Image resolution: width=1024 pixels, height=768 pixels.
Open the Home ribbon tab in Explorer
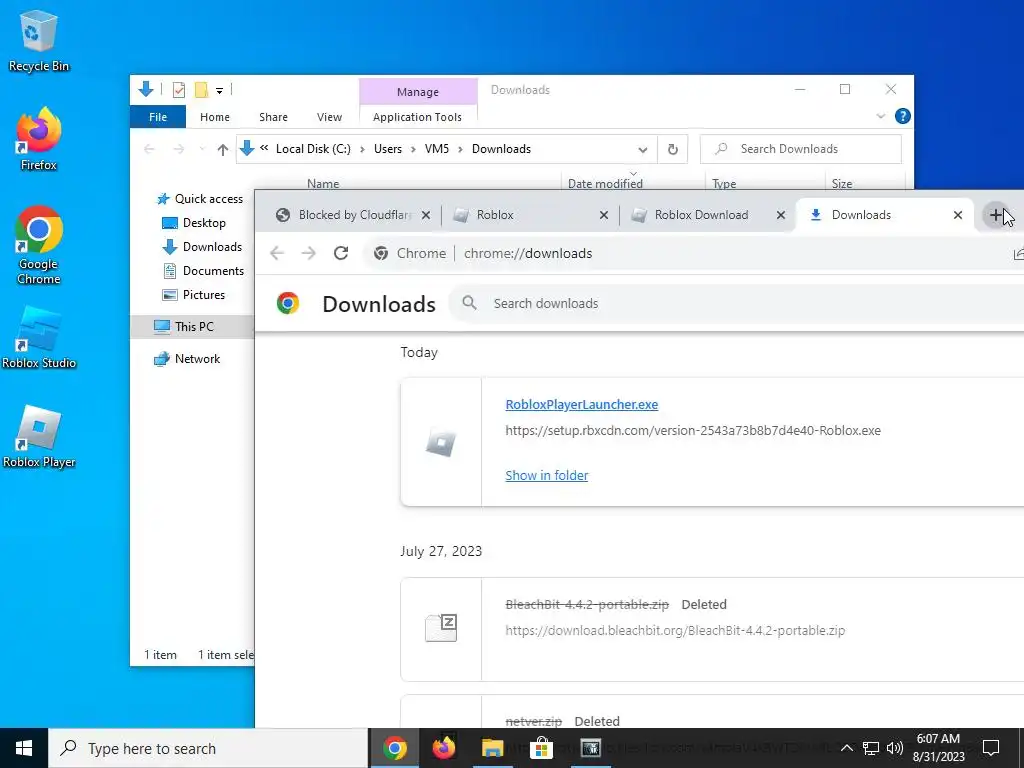point(214,117)
